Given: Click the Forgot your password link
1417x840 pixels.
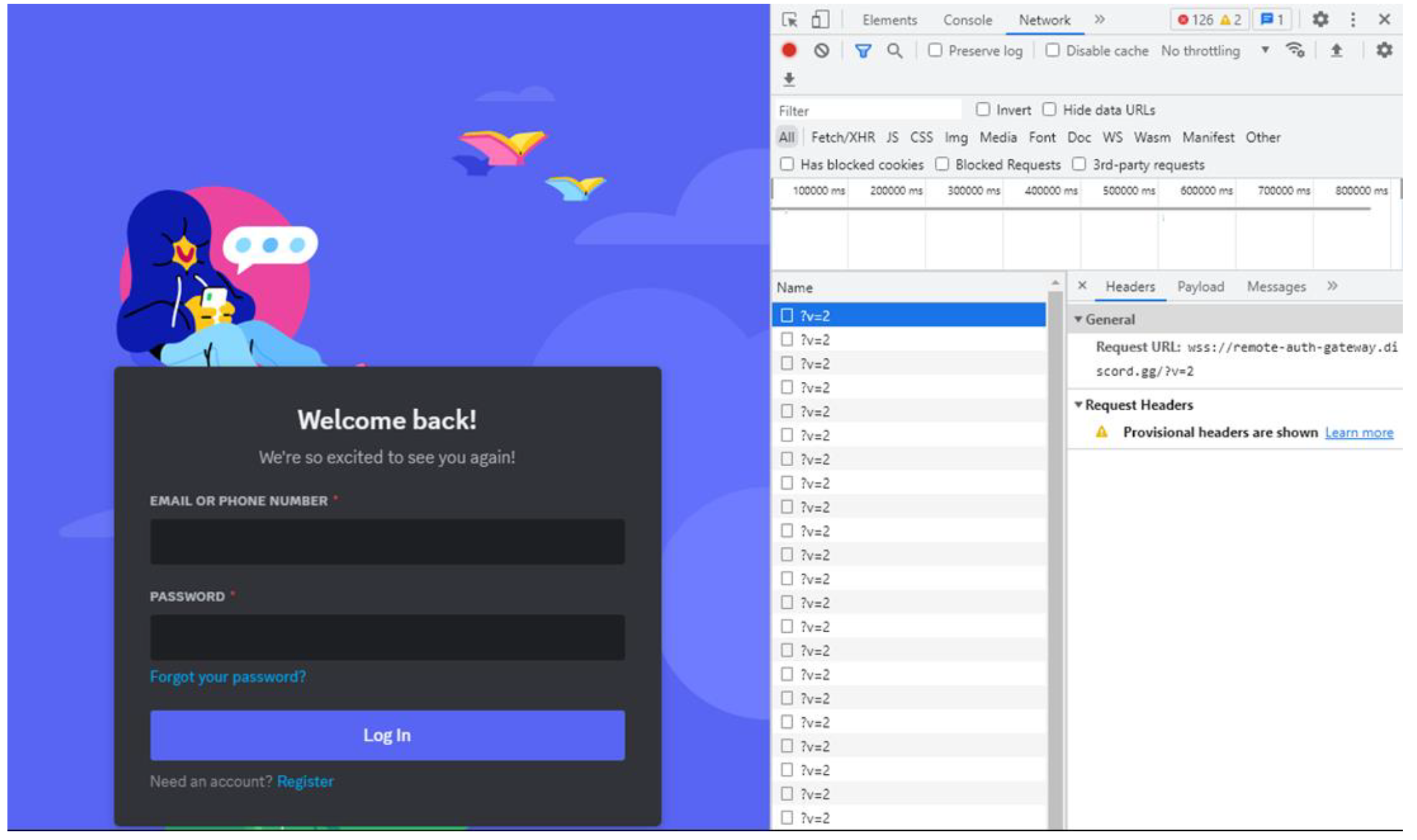Looking at the screenshot, I should point(227,676).
